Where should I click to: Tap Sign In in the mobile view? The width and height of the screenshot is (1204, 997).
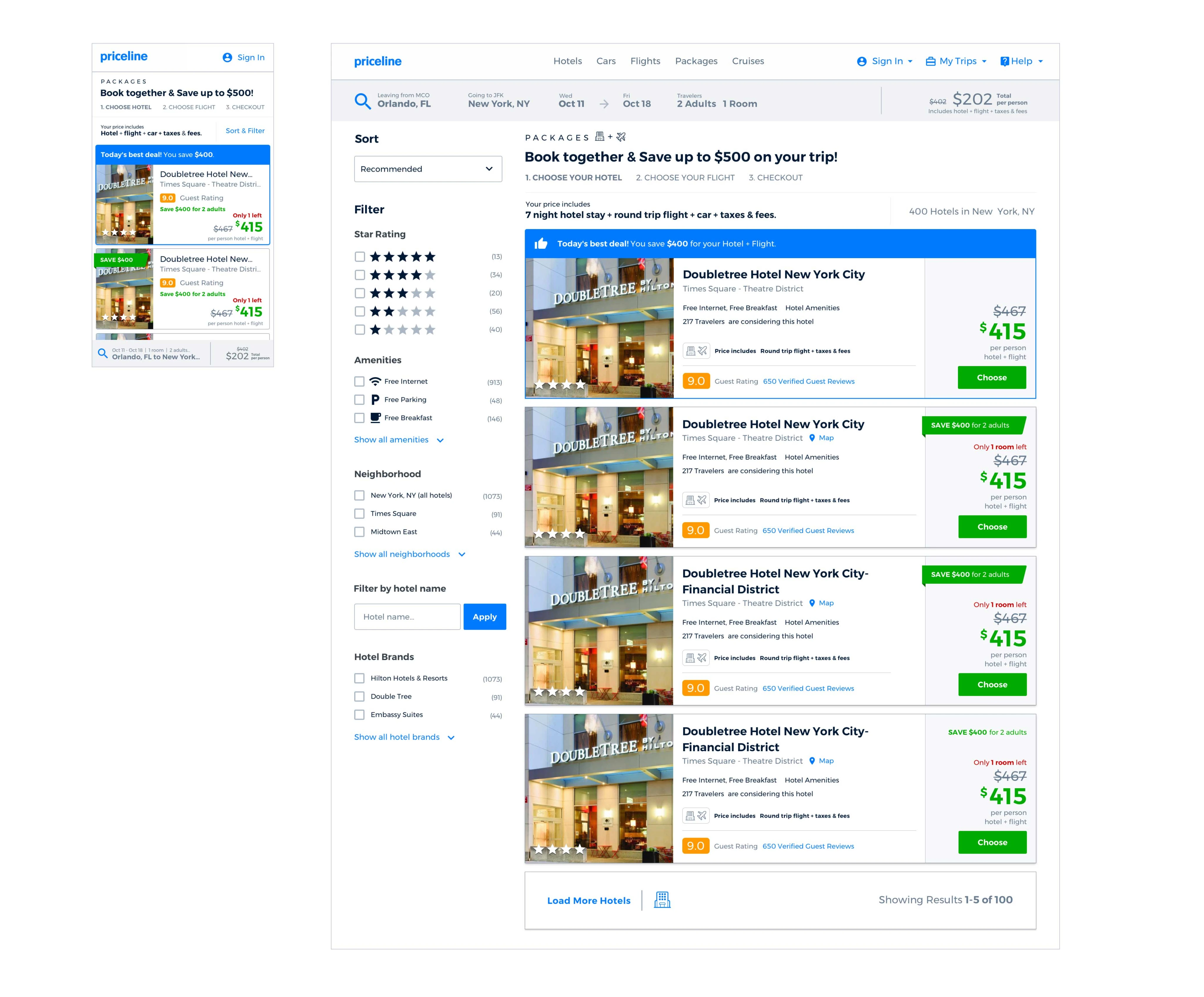click(251, 57)
